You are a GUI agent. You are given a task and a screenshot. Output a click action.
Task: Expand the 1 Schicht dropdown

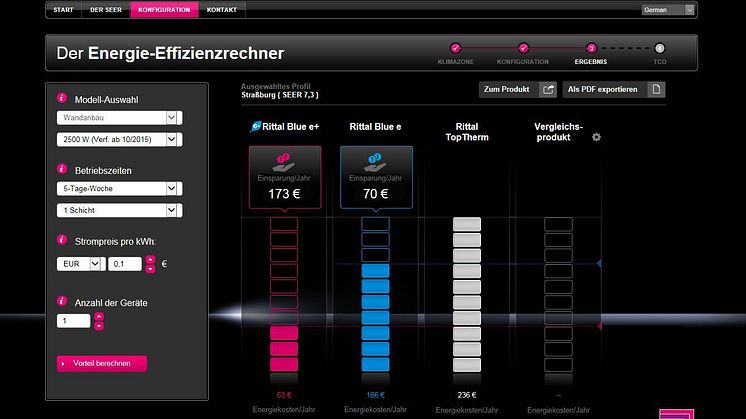coord(119,210)
